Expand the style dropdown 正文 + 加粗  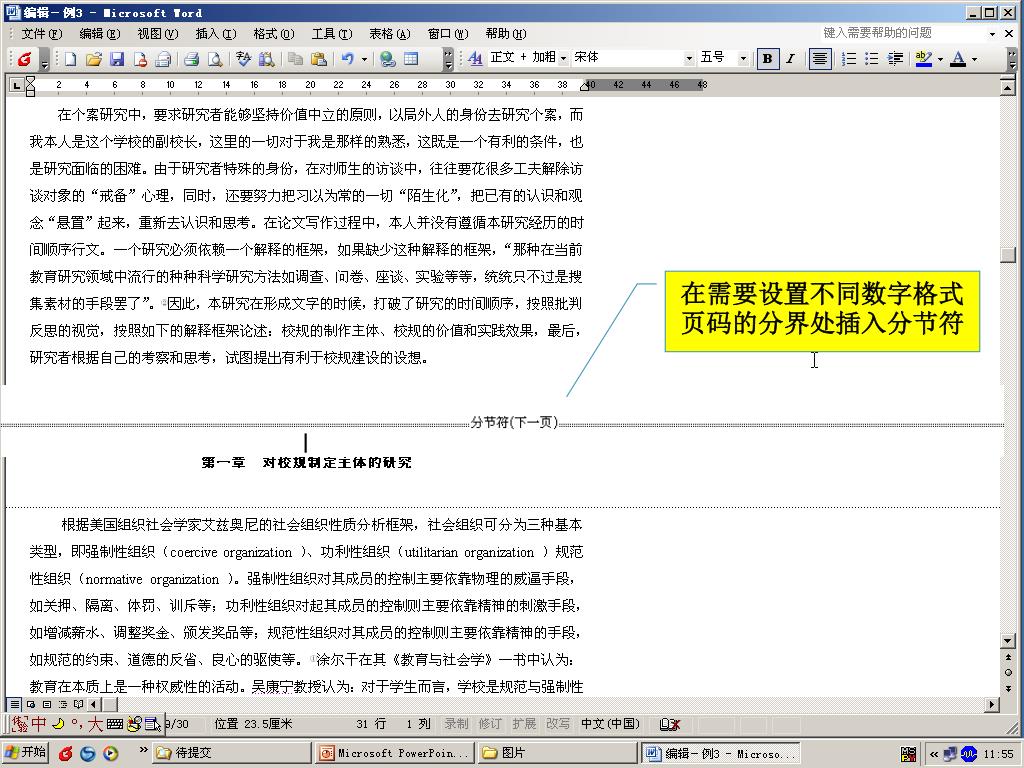(x=563, y=58)
